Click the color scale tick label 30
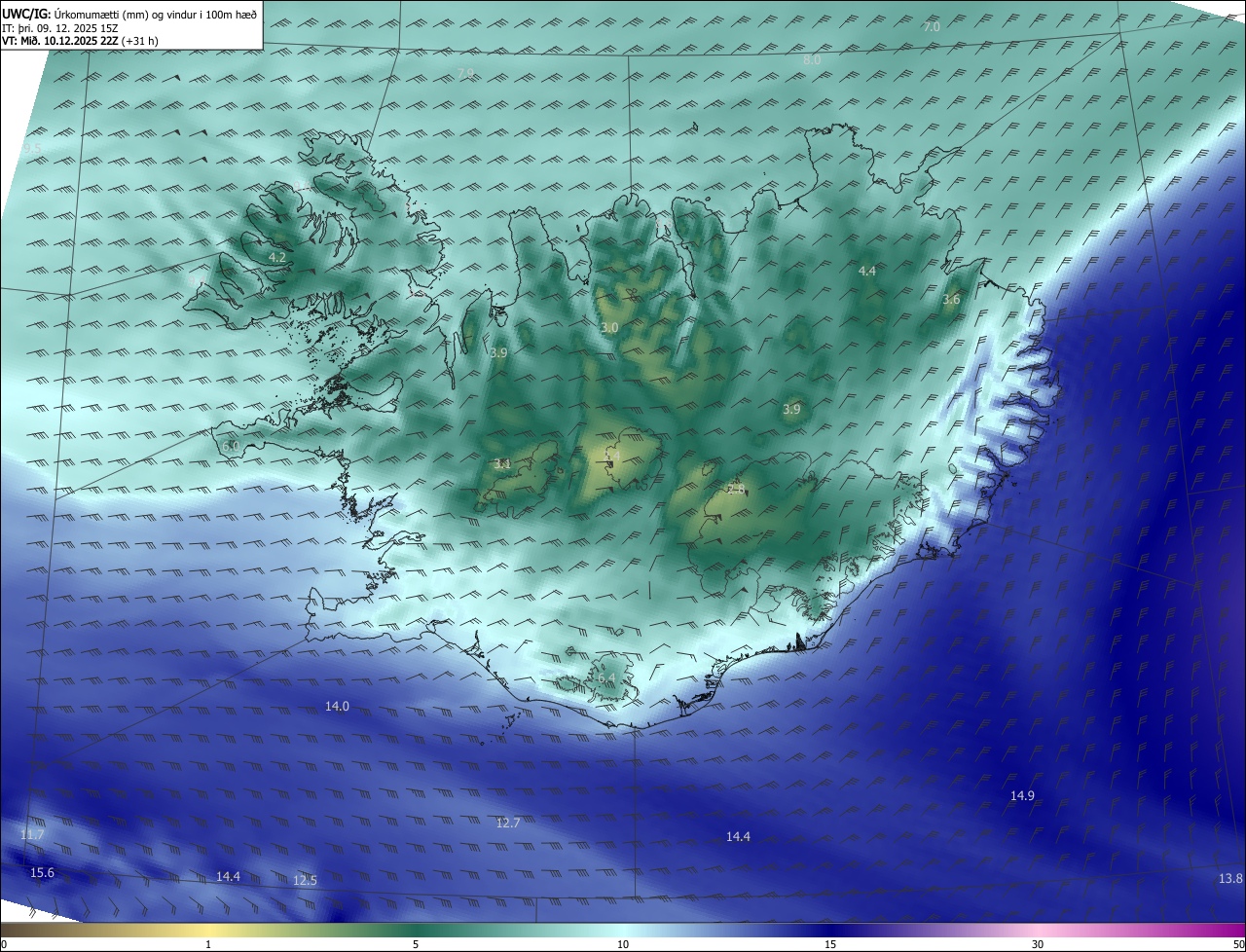Image resolution: width=1246 pixels, height=952 pixels. [1038, 944]
